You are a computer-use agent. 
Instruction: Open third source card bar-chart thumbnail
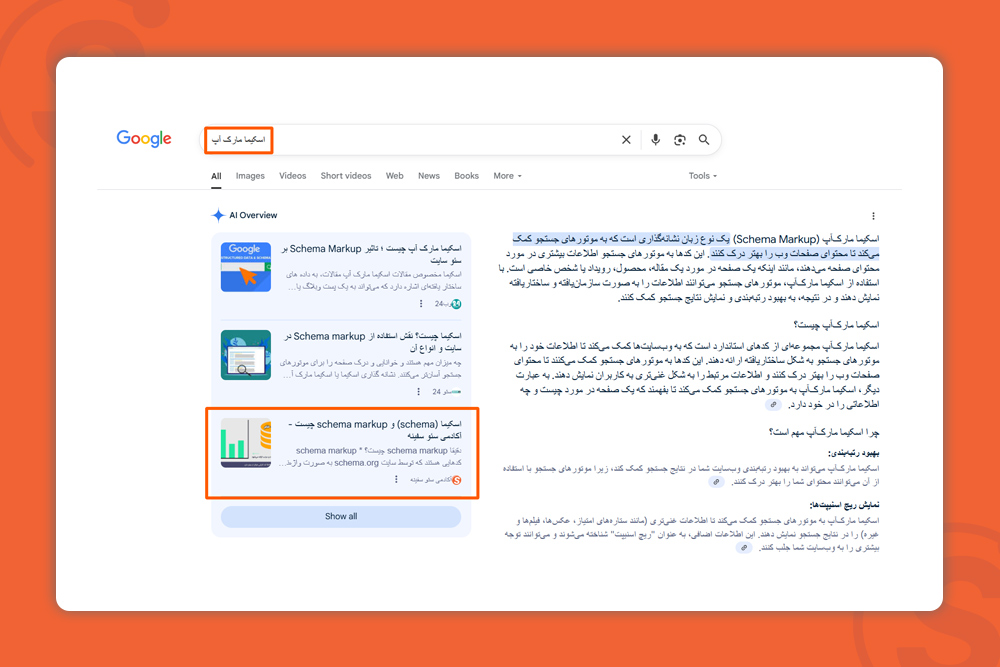(246, 443)
